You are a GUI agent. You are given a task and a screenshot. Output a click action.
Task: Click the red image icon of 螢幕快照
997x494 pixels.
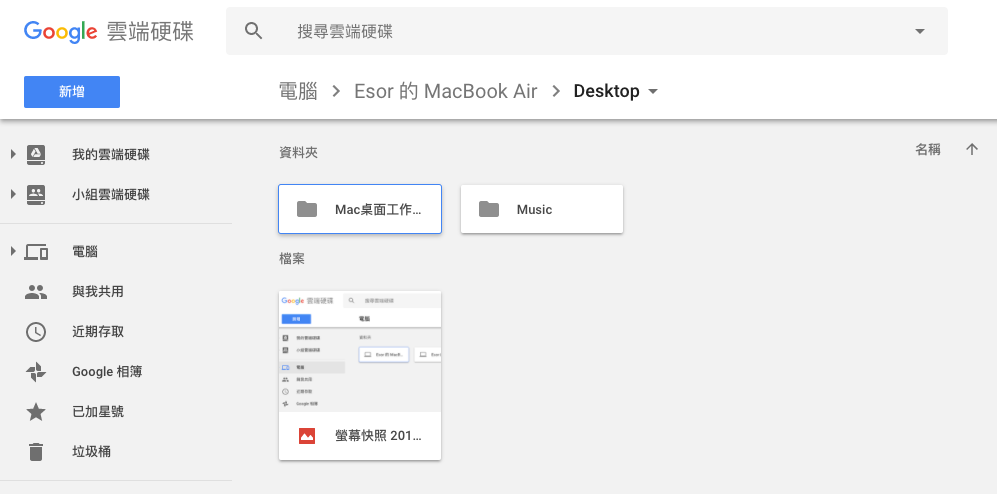point(307,436)
